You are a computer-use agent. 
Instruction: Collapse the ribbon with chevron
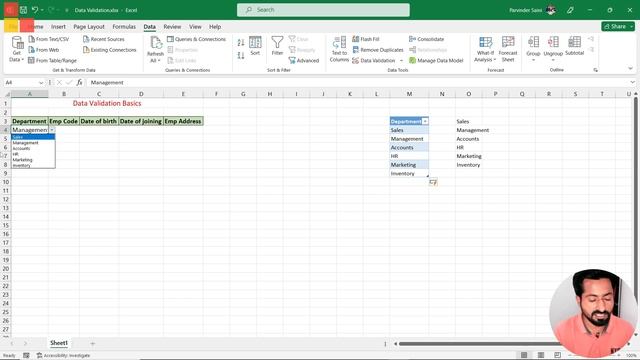pyautogui.click(x=630, y=69)
